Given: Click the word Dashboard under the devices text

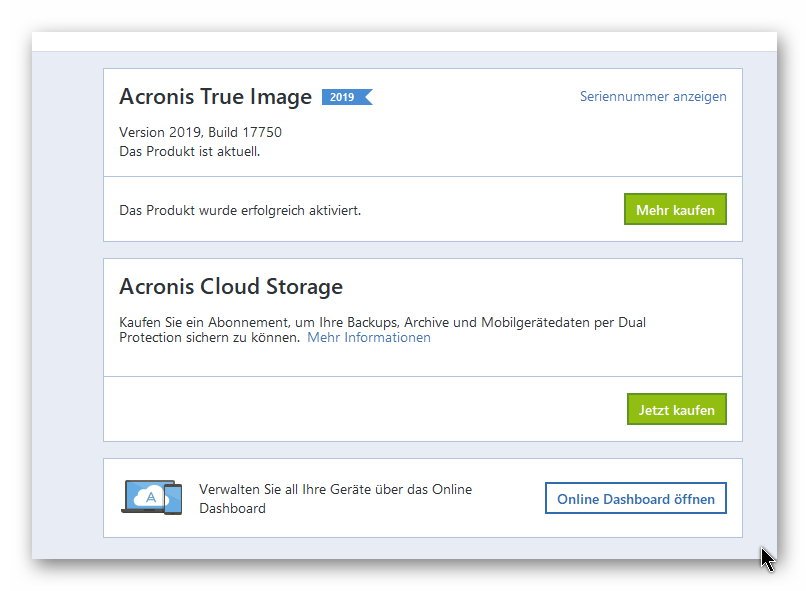Looking at the screenshot, I should point(232,508).
